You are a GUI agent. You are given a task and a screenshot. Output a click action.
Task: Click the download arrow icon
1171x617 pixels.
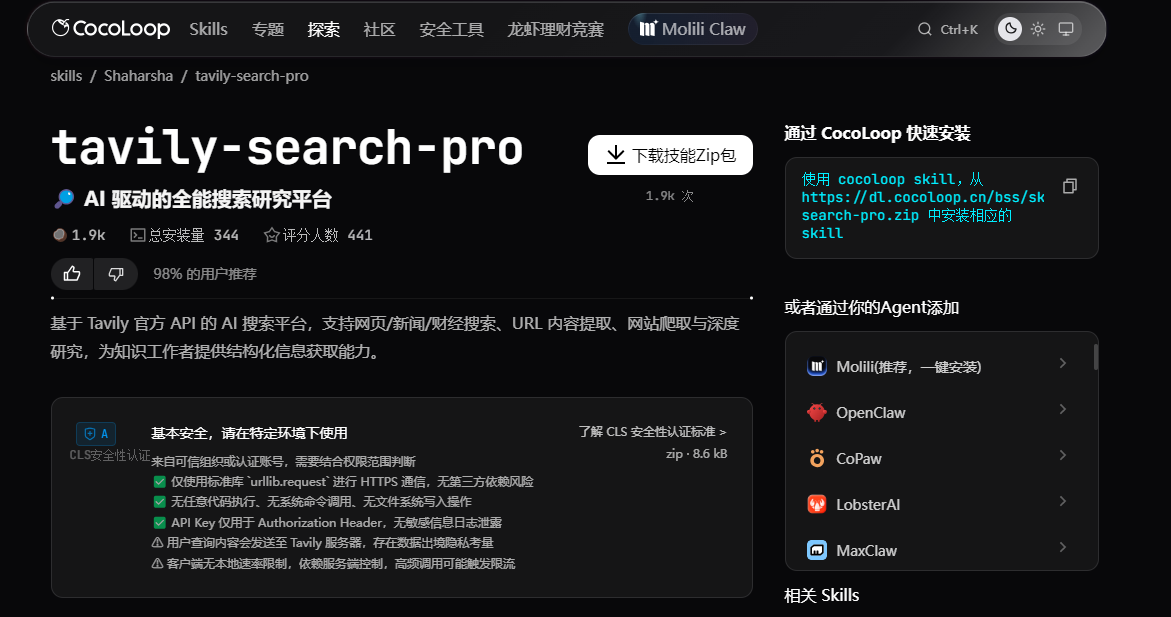click(x=615, y=155)
